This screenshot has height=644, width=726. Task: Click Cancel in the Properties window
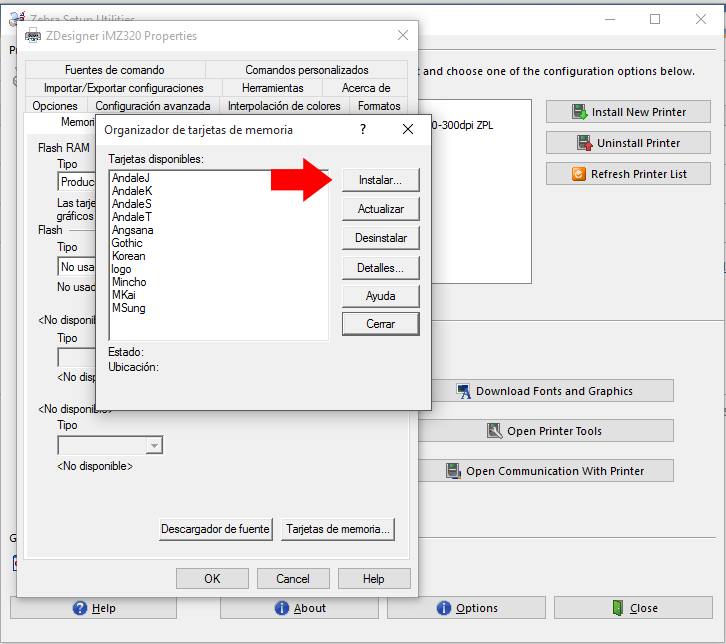coord(293,579)
